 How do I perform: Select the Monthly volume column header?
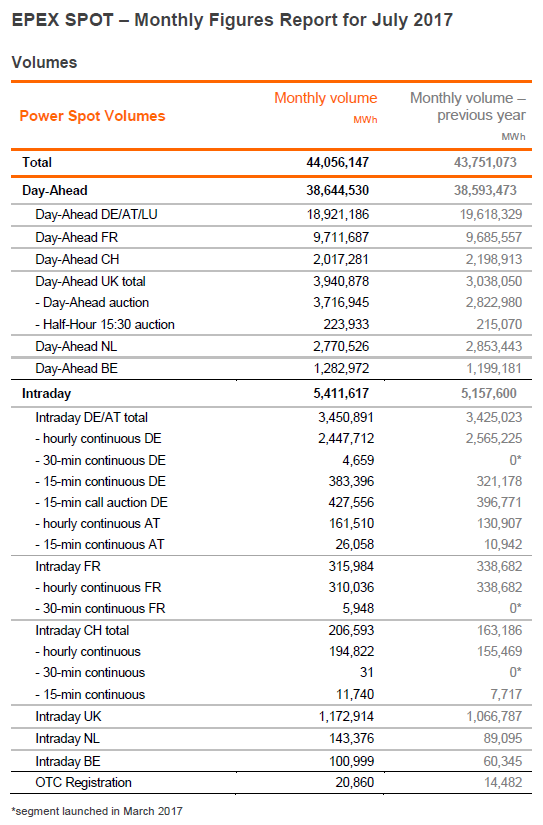(x=326, y=98)
